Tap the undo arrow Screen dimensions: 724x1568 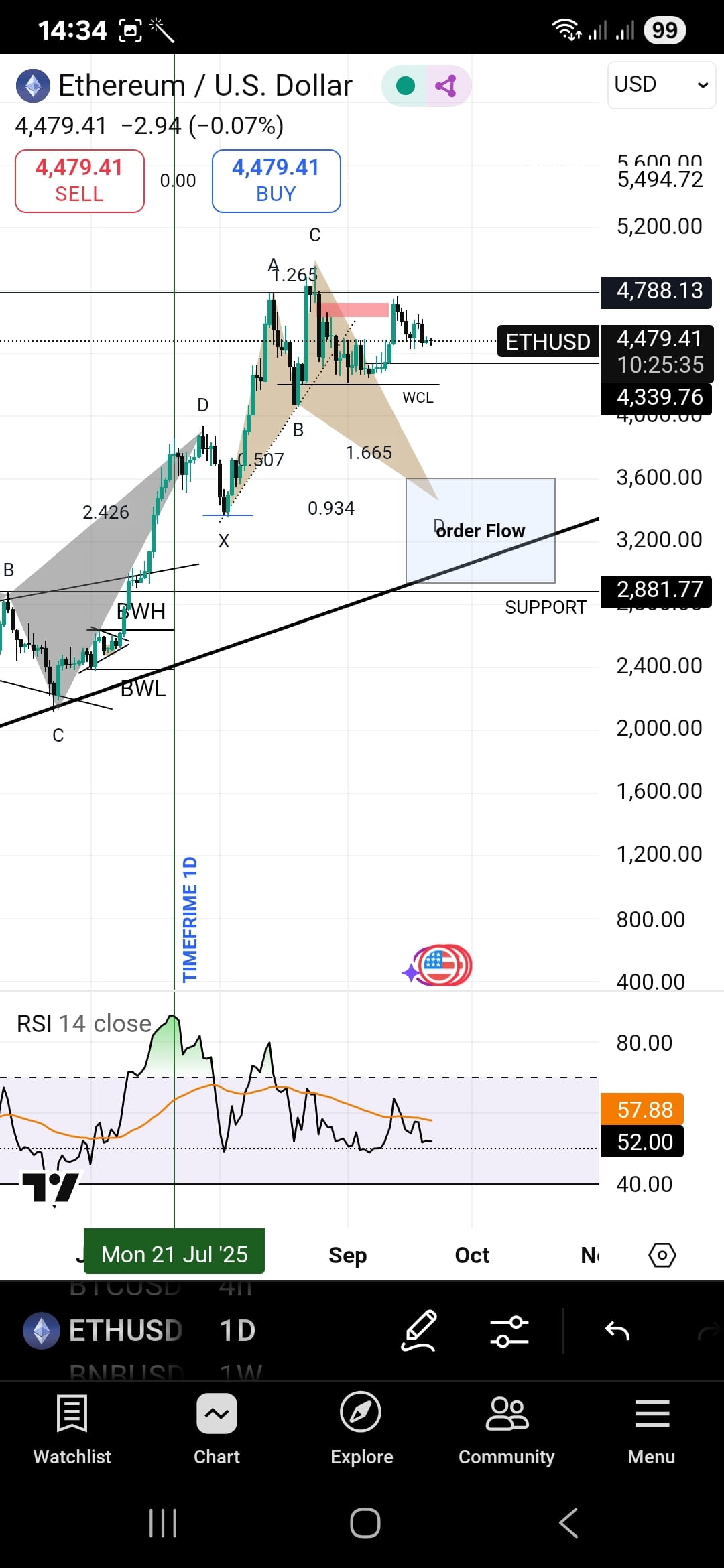[617, 1330]
